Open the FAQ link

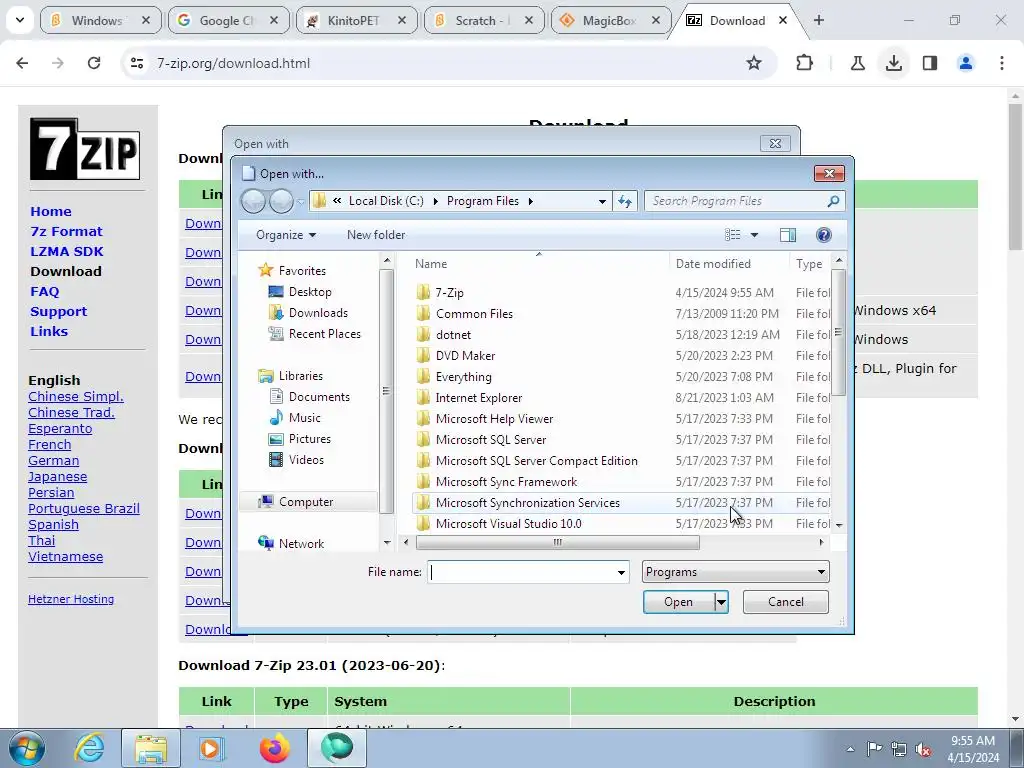coord(44,291)
